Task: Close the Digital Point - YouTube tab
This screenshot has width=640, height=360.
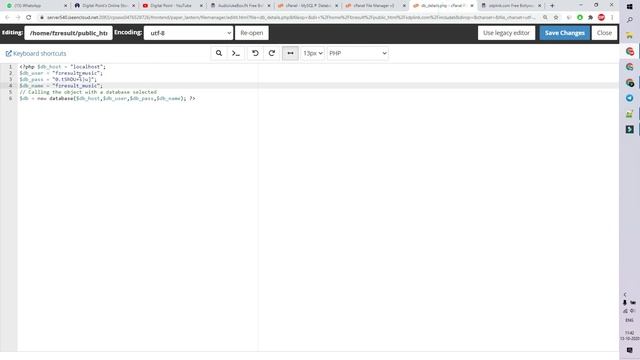Action: pyautogui.click(x=201, y=6)
